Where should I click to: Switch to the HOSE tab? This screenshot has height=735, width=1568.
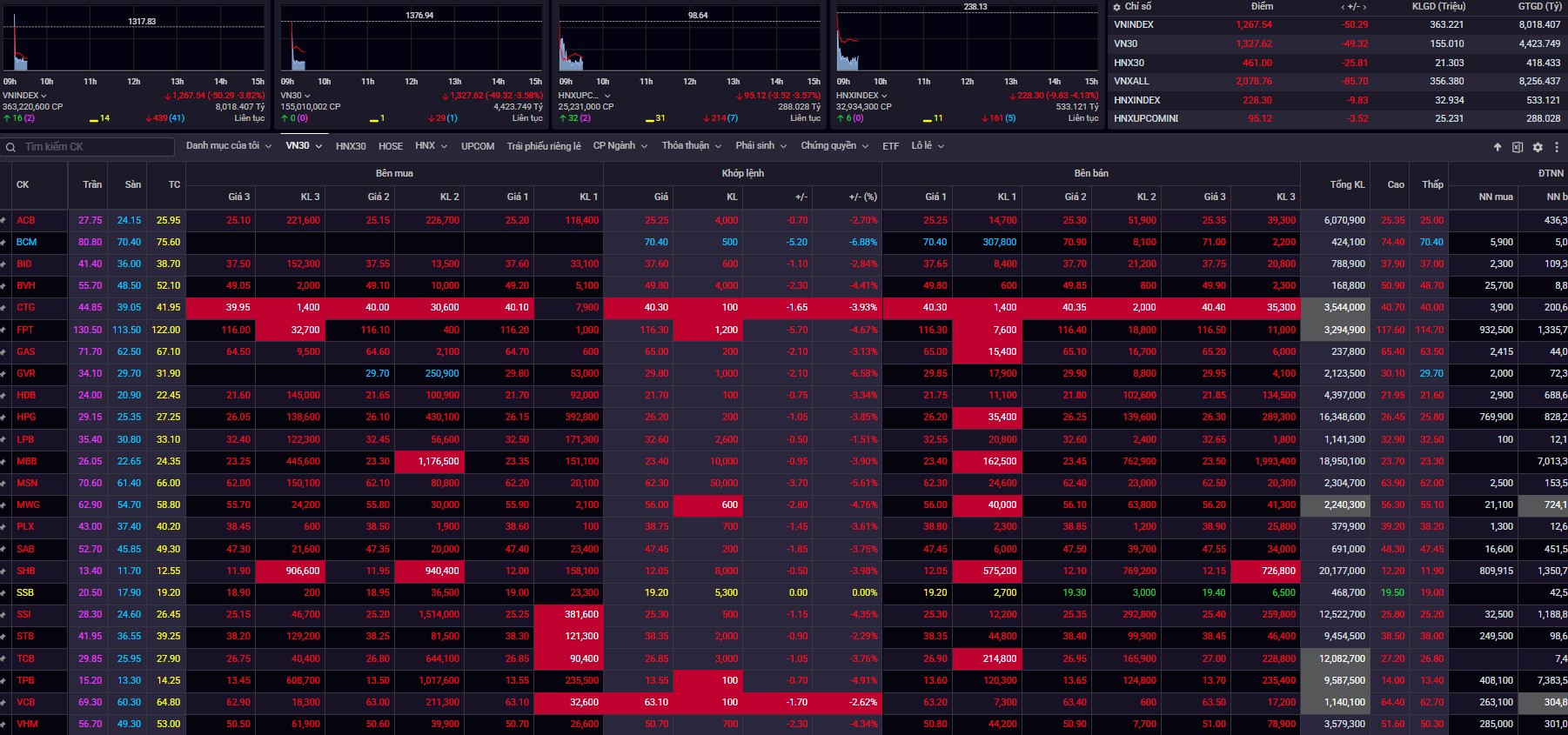pos(390,146)
